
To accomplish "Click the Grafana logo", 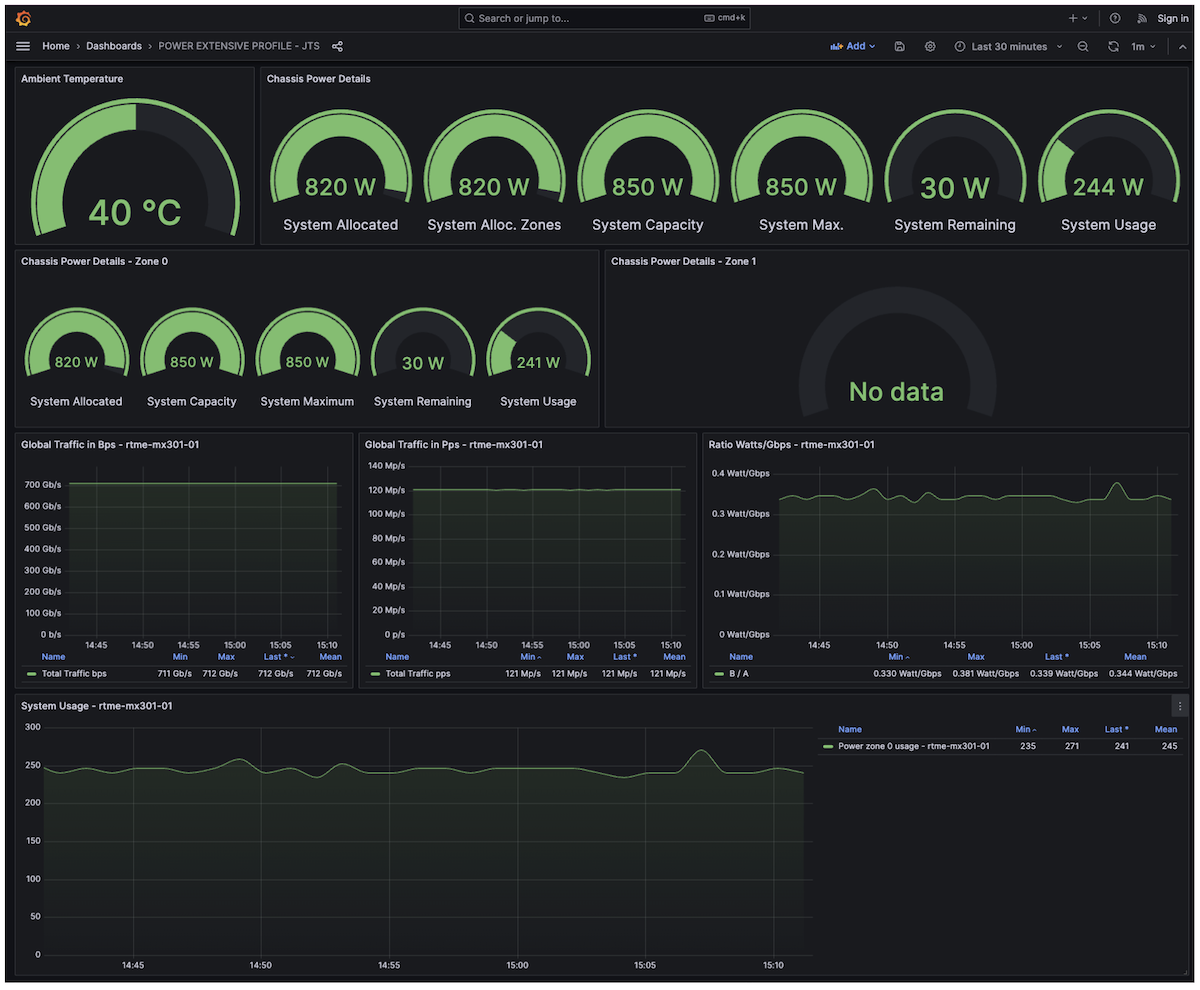I will 22,17.
